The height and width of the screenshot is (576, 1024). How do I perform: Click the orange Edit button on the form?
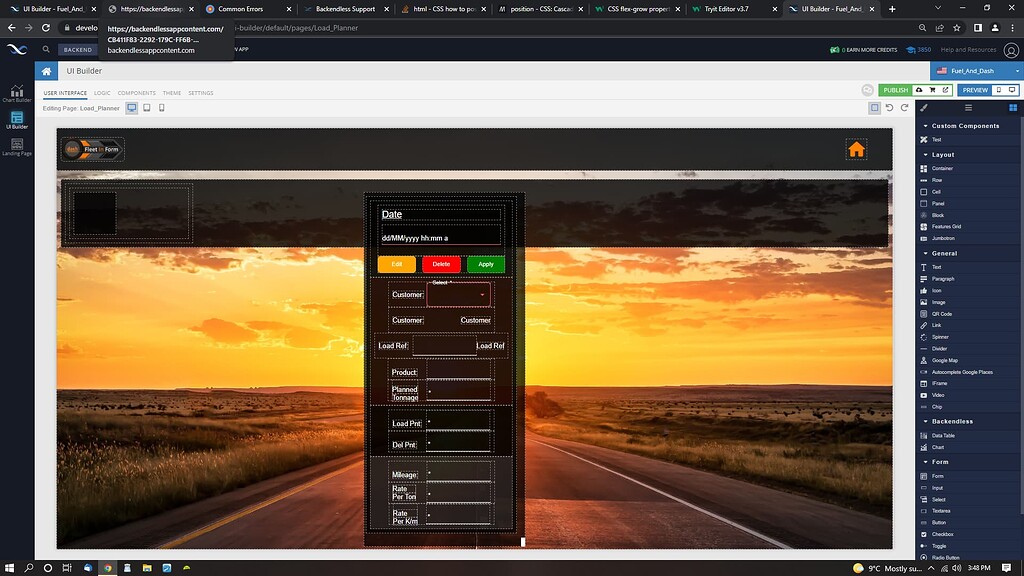(x=396, y=264)
